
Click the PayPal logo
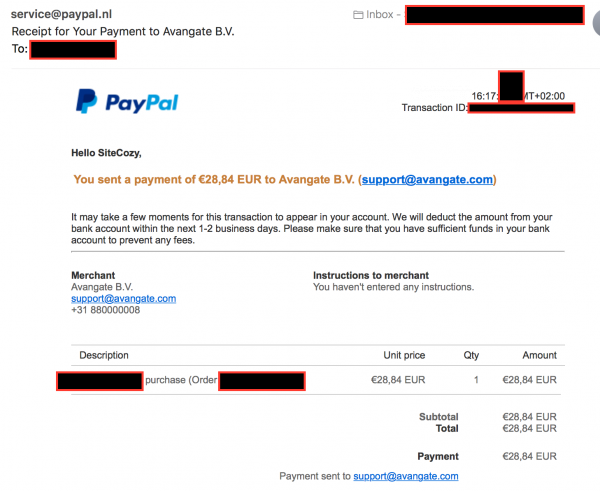[x=127, y=101]
